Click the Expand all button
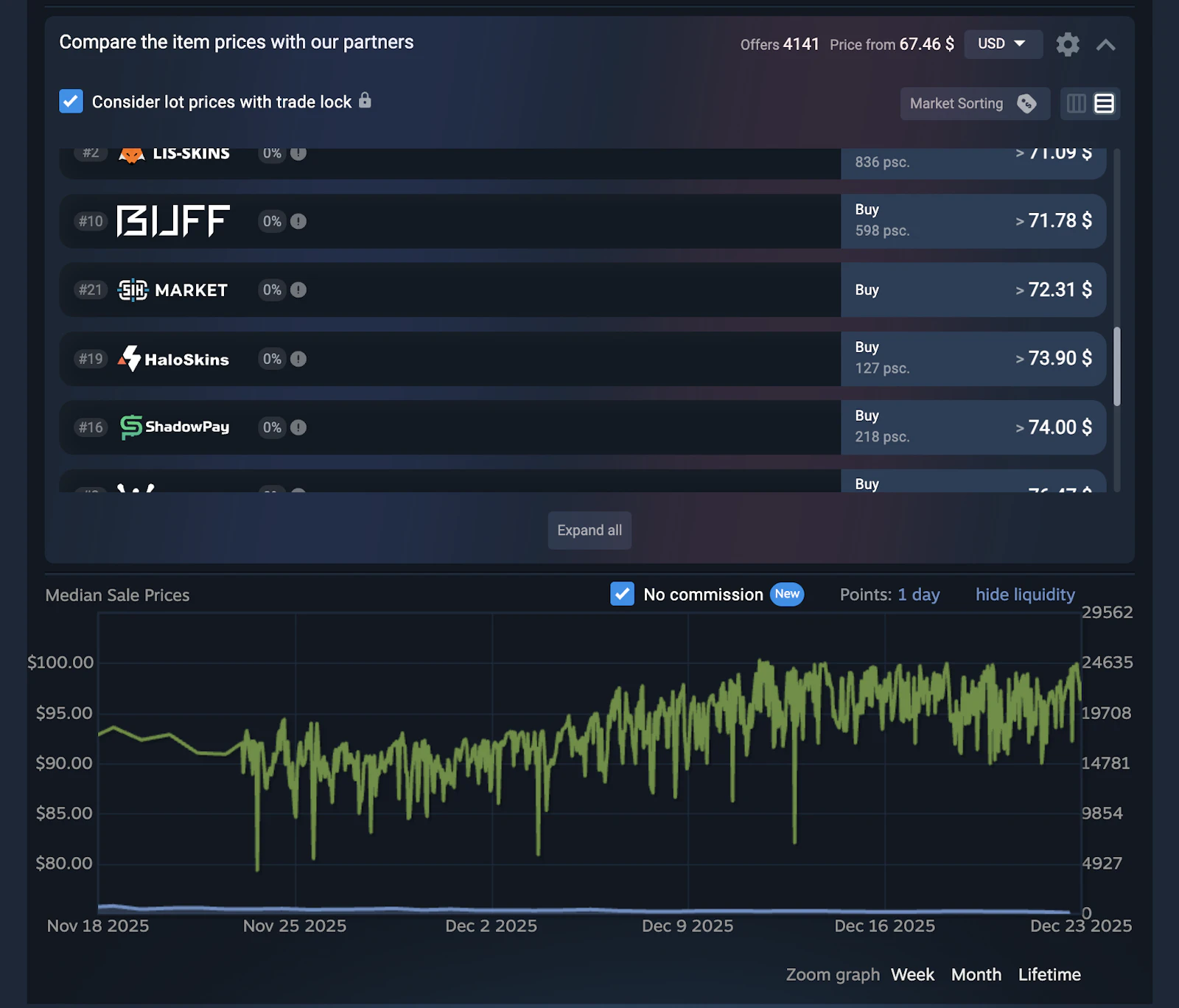 [x=589, y=531]
